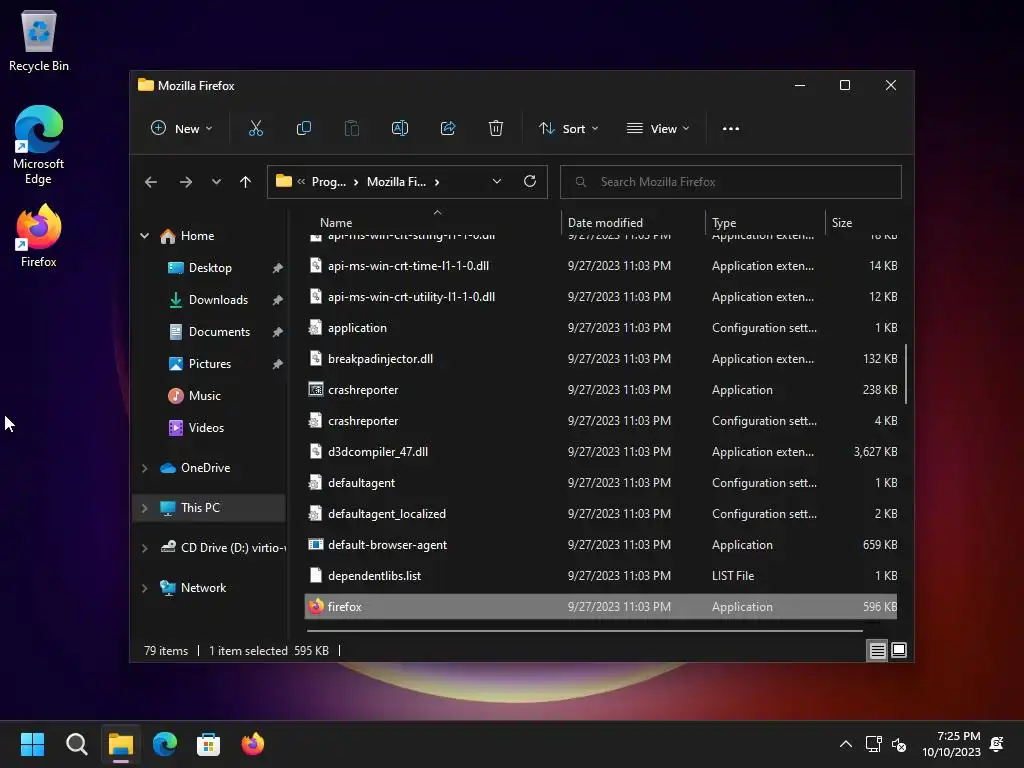Click the network icon in system tray

pos(873,744)
